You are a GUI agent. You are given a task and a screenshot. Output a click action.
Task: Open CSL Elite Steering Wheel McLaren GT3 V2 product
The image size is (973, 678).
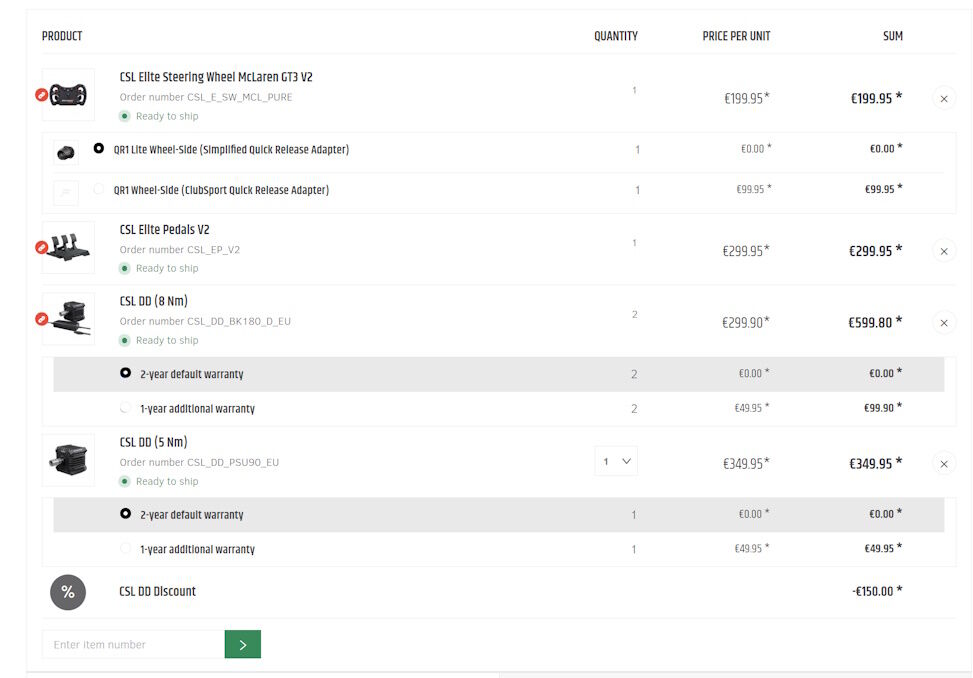[216, 77]
